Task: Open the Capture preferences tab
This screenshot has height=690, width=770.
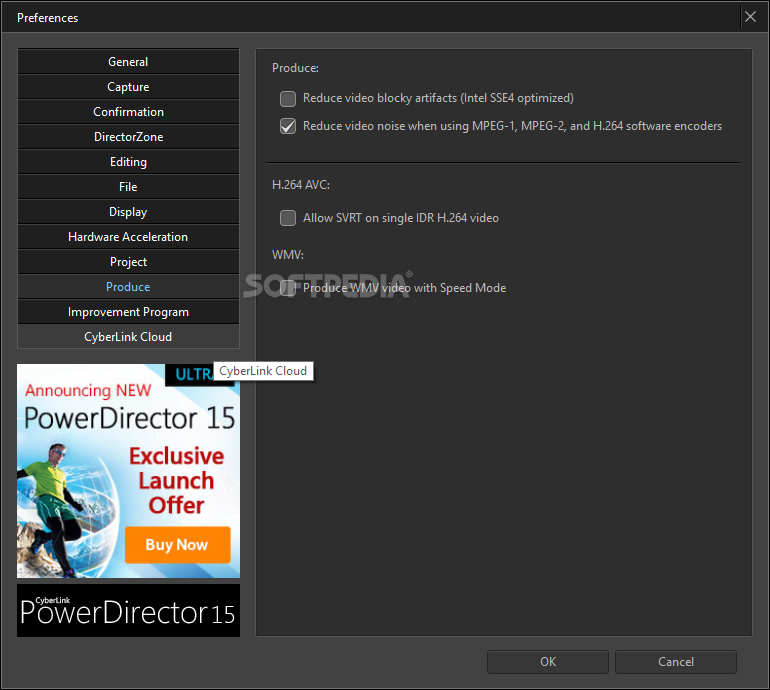Action: [128, 87]
